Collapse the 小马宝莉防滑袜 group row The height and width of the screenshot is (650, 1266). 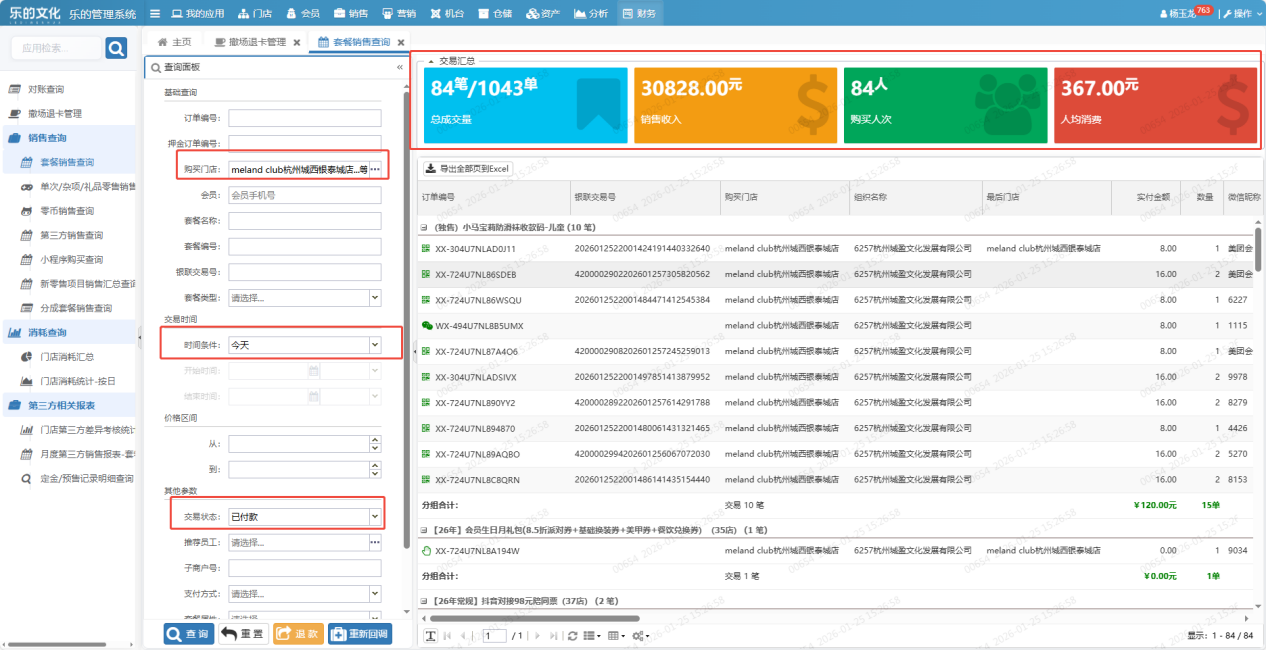[425, 228]
